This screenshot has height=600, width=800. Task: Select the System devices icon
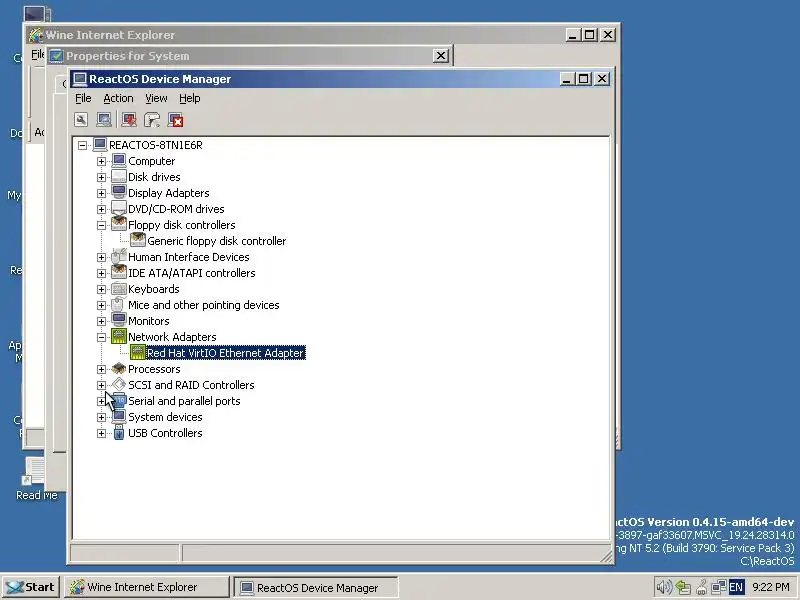(x=118, y=417)
